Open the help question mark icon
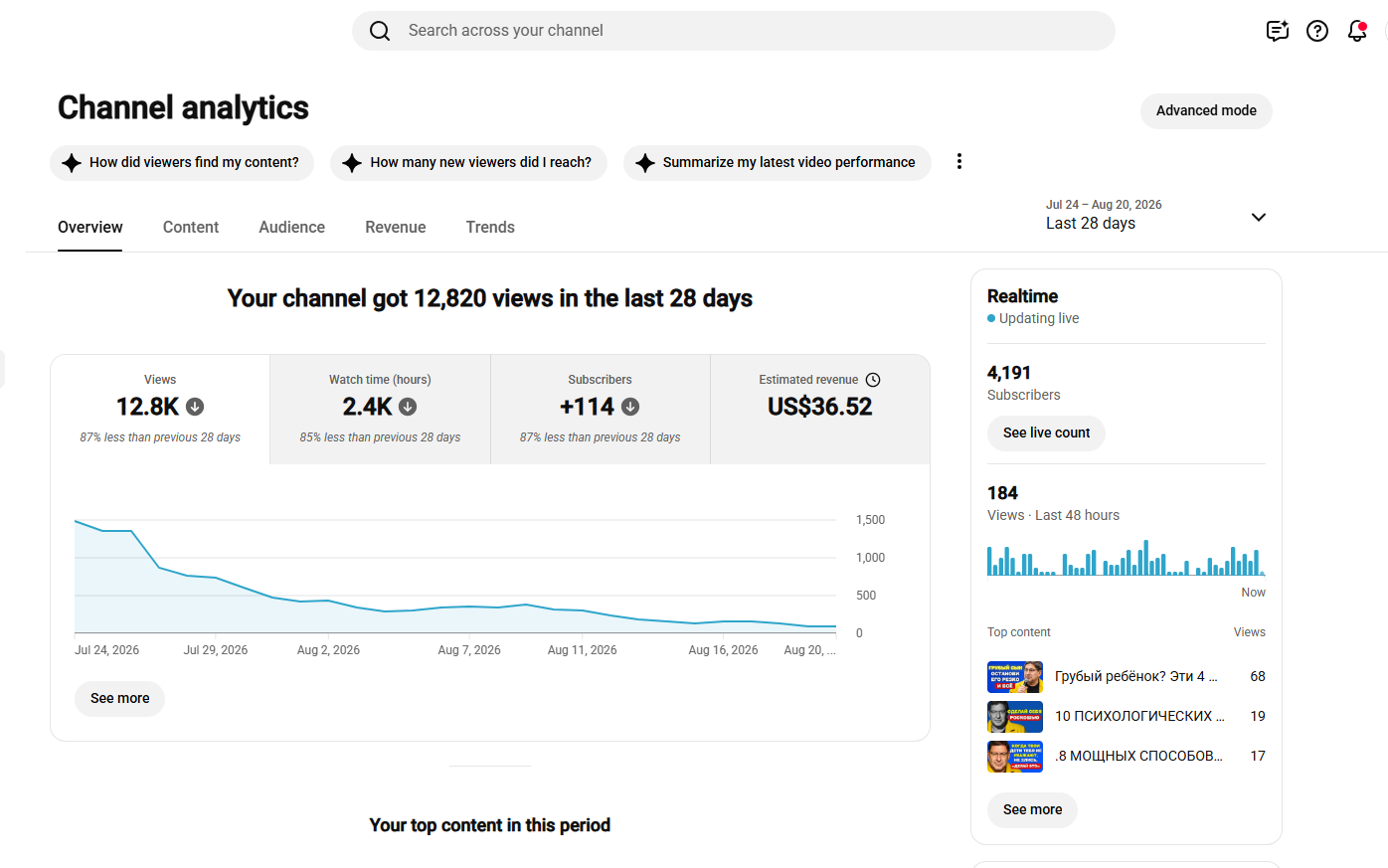Screen dimensions: 1388x868 pos(1317,31)
